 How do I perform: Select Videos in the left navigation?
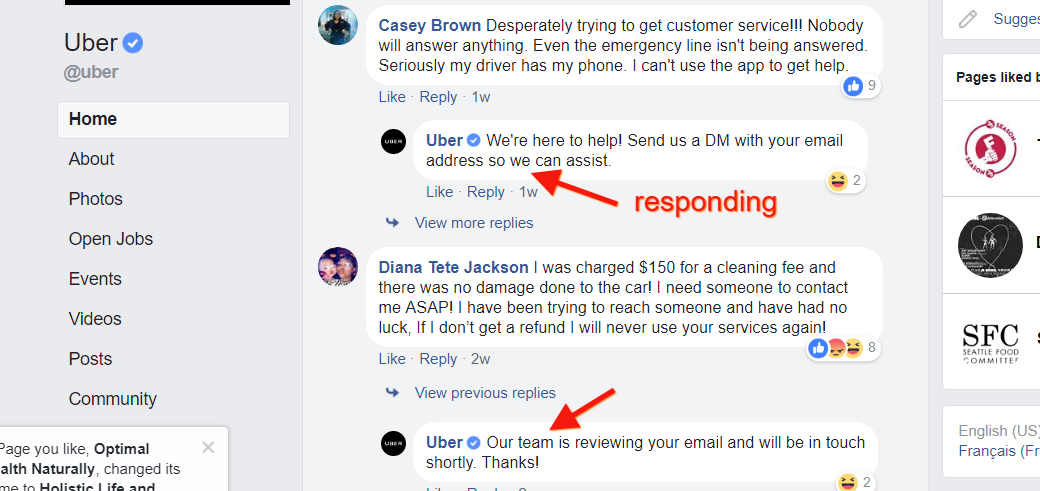click(95, 319)
